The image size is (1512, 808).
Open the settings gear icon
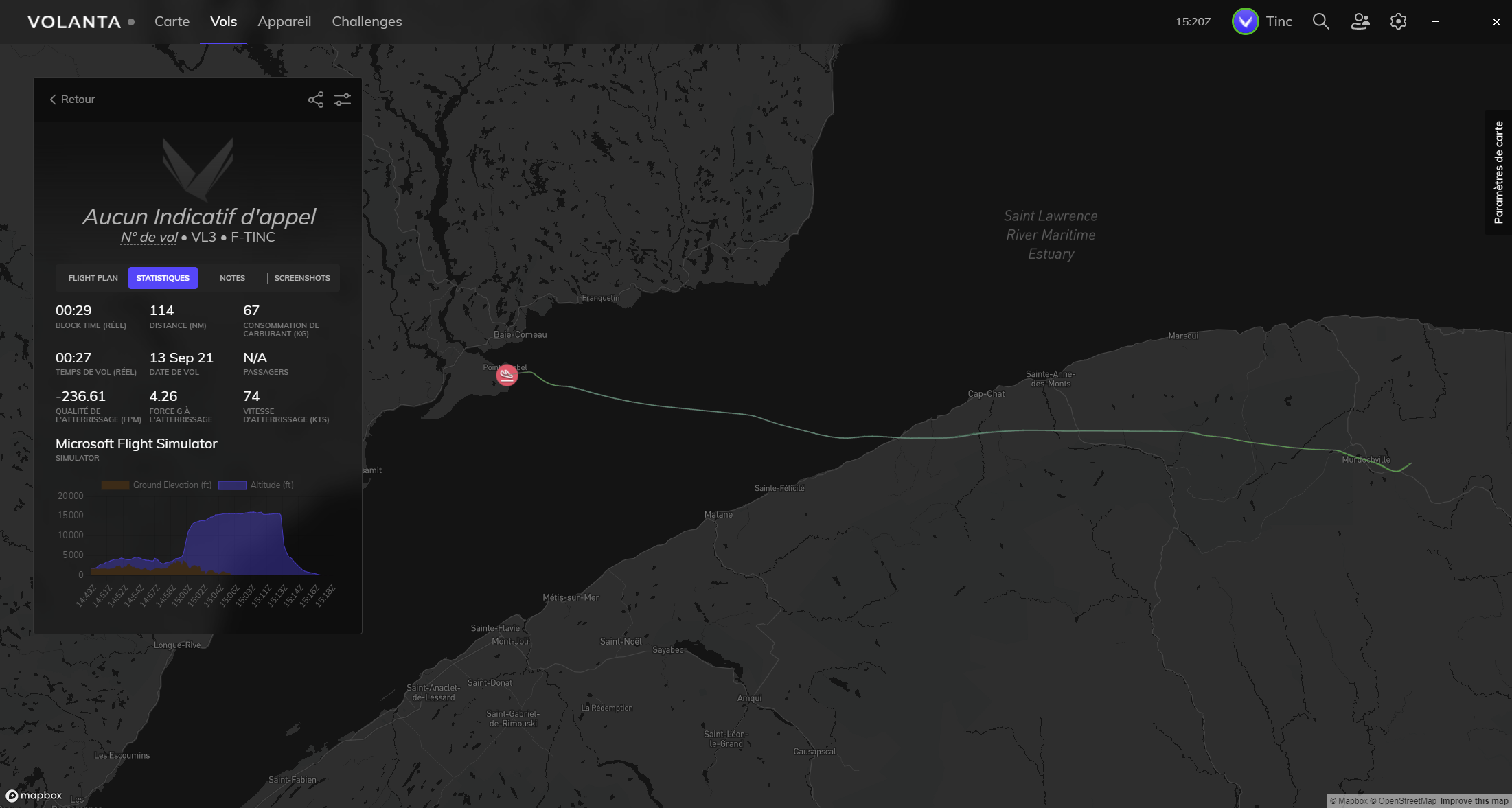click(1398, 21)
